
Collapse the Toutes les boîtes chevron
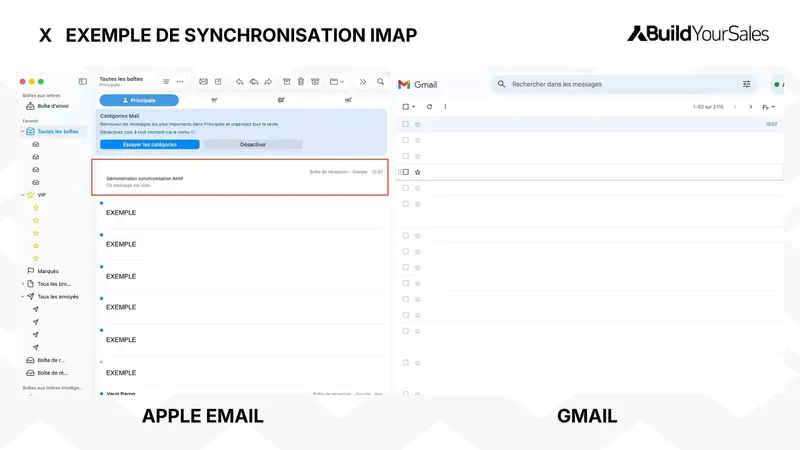coord(22,132)
